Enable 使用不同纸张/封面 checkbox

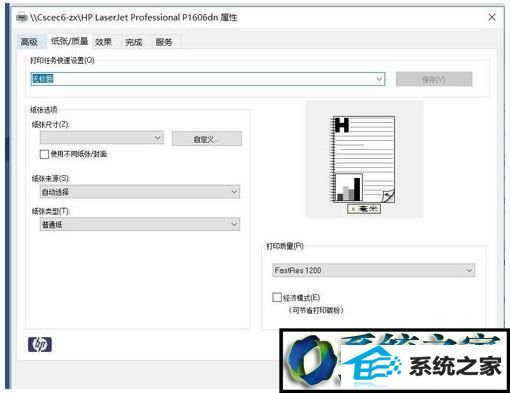point(44,154)
